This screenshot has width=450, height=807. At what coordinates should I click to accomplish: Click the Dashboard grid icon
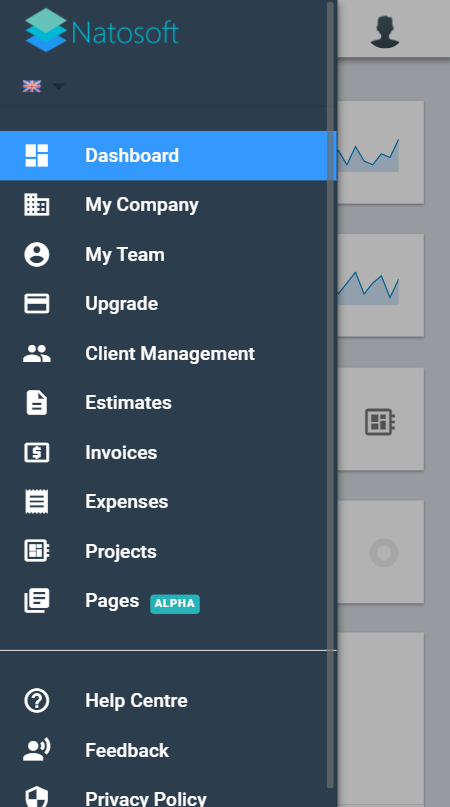click(37, 155)
